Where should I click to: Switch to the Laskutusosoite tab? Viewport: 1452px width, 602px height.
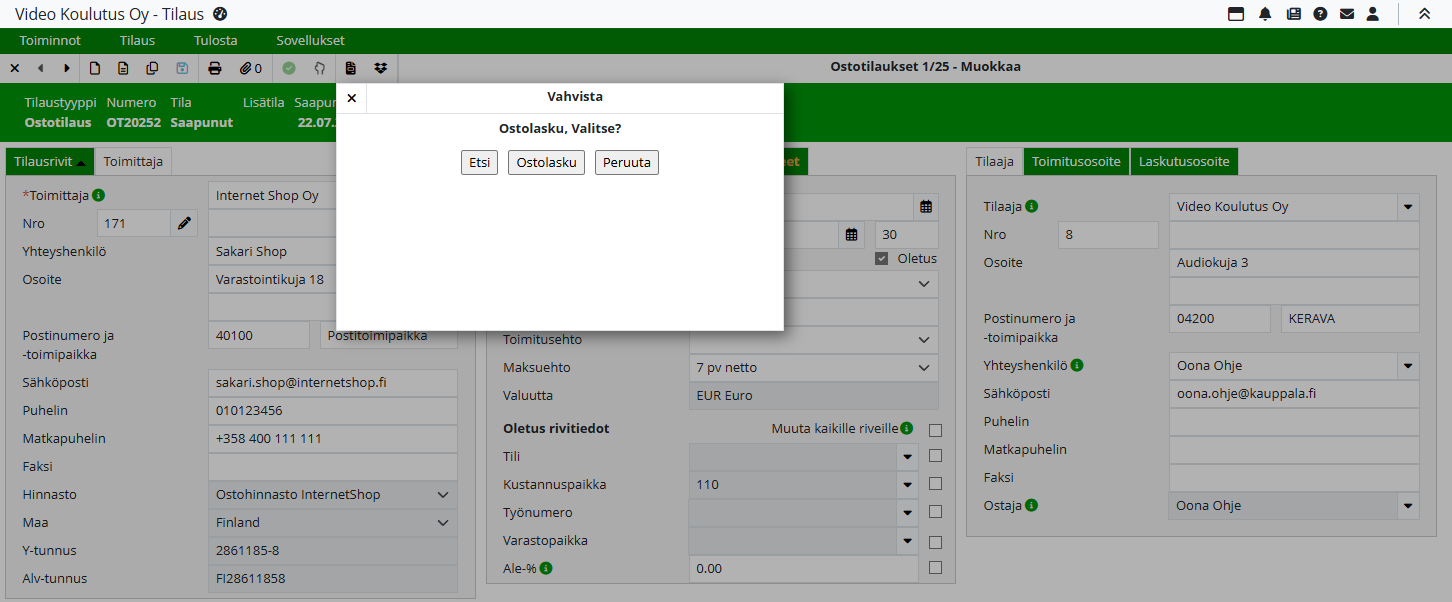1184,161
